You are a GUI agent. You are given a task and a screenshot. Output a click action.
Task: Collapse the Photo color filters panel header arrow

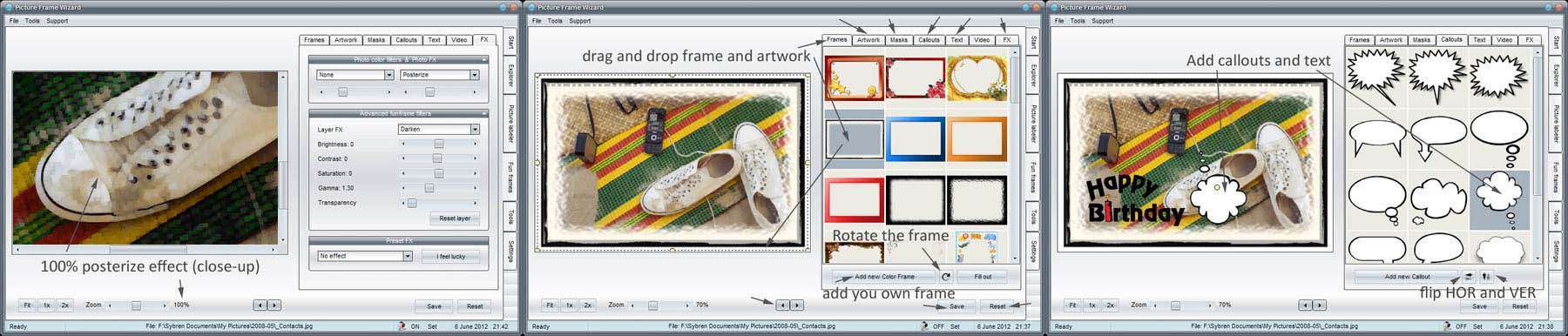point(484,59)
